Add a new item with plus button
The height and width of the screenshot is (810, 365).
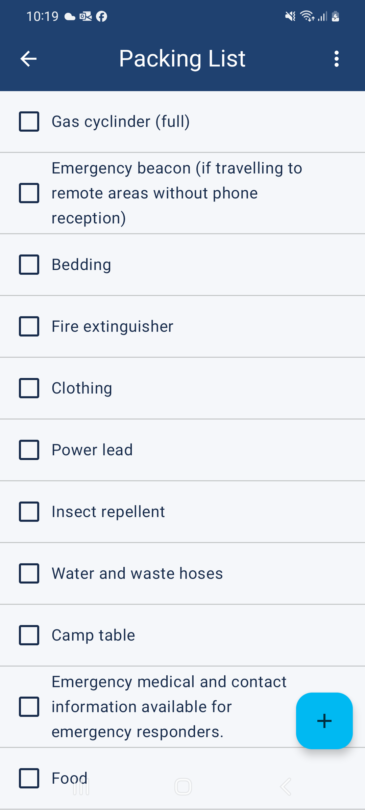[324, 721]
